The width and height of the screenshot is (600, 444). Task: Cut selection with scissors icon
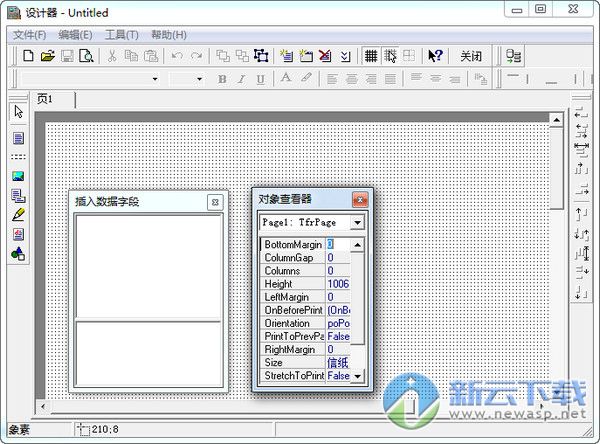click(x=112, y=56)
